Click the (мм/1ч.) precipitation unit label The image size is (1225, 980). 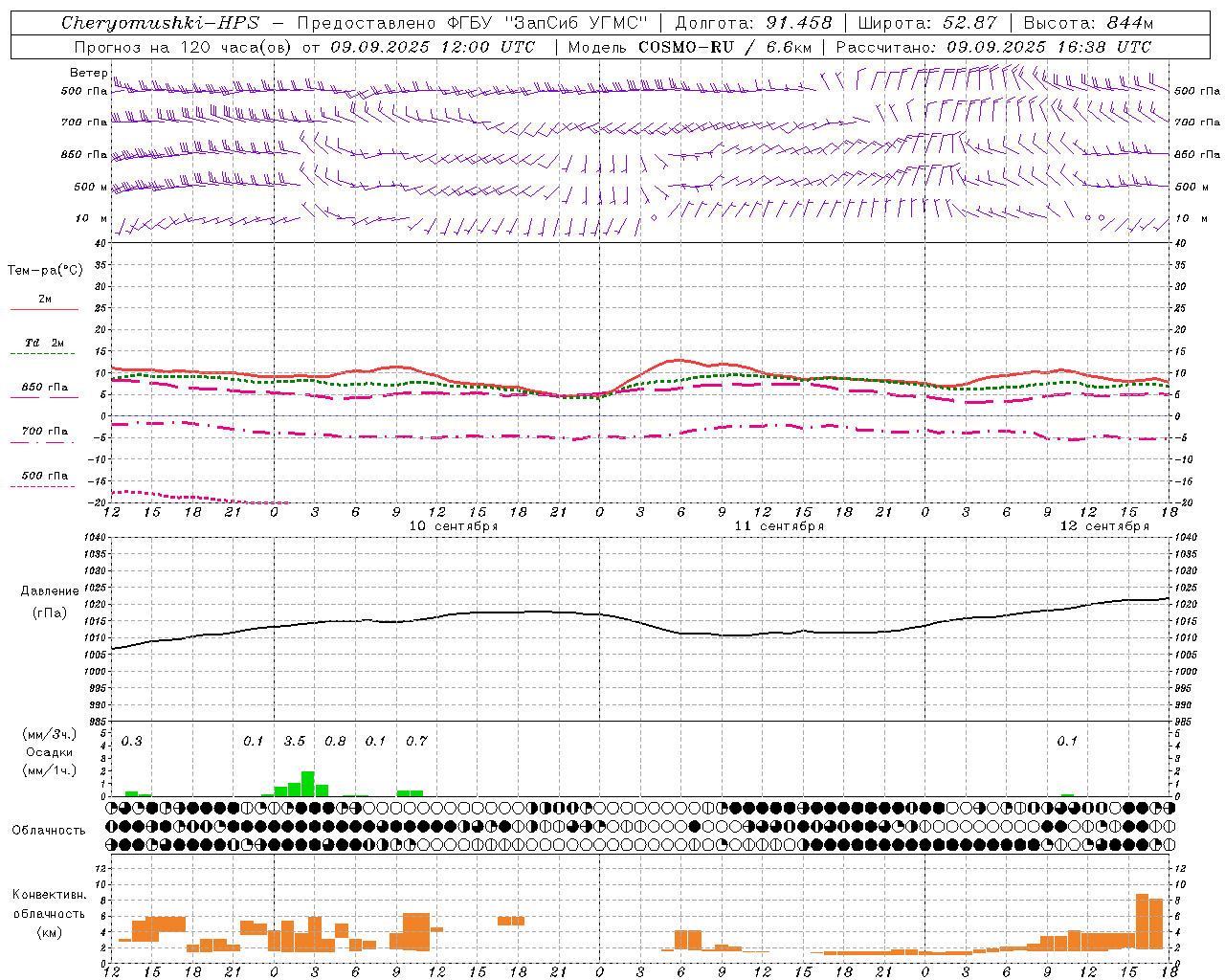(x=49, y=770)
